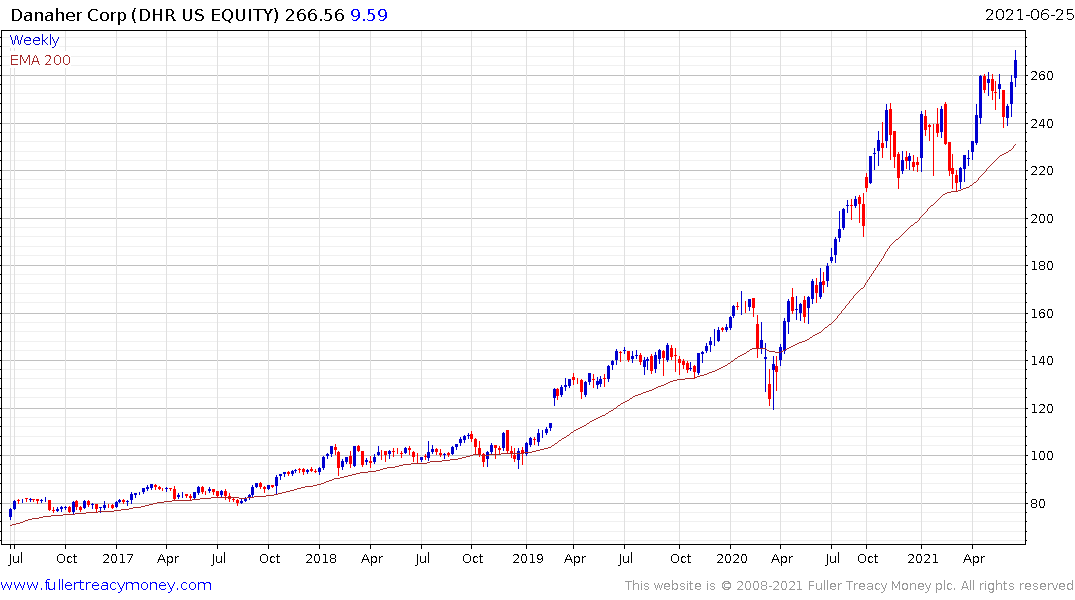Click the 2018 year label on time axis
The image size is (1075, 600).
point(321,558)
